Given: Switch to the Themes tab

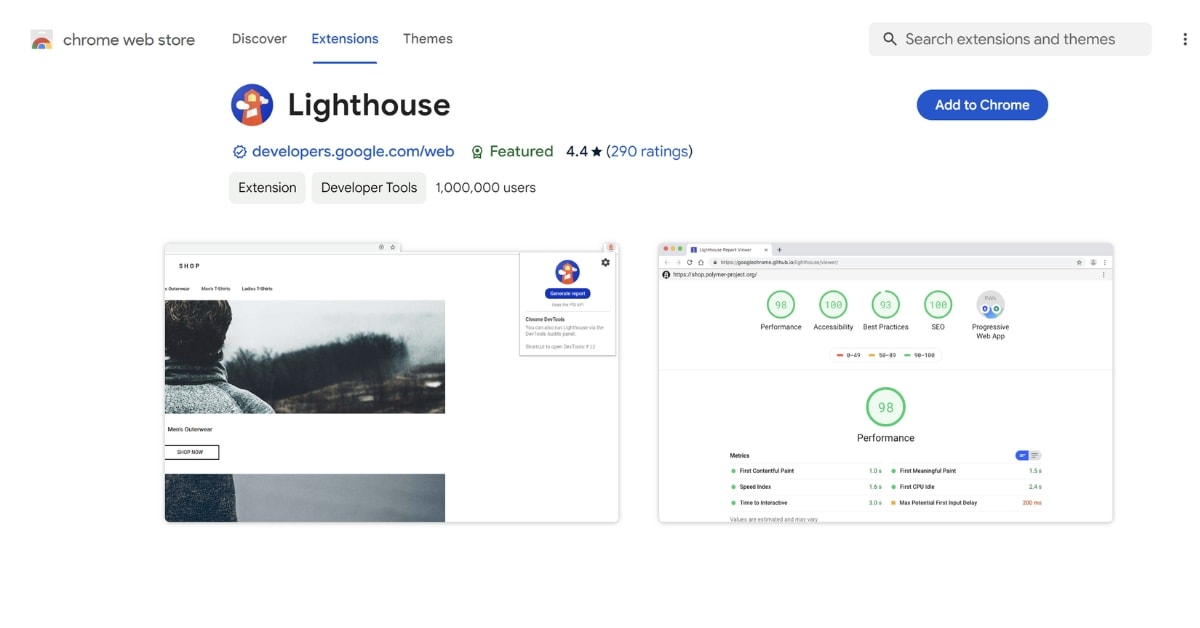Looking at the screenshot, I should point(428,39).
